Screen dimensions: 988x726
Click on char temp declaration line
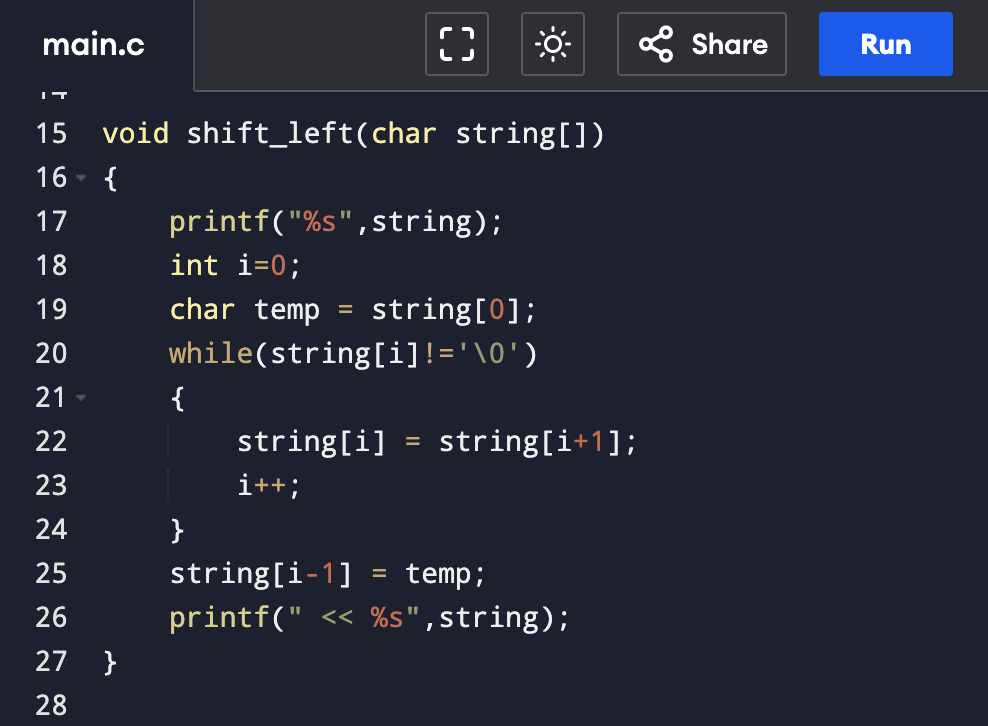pos(353,309)
